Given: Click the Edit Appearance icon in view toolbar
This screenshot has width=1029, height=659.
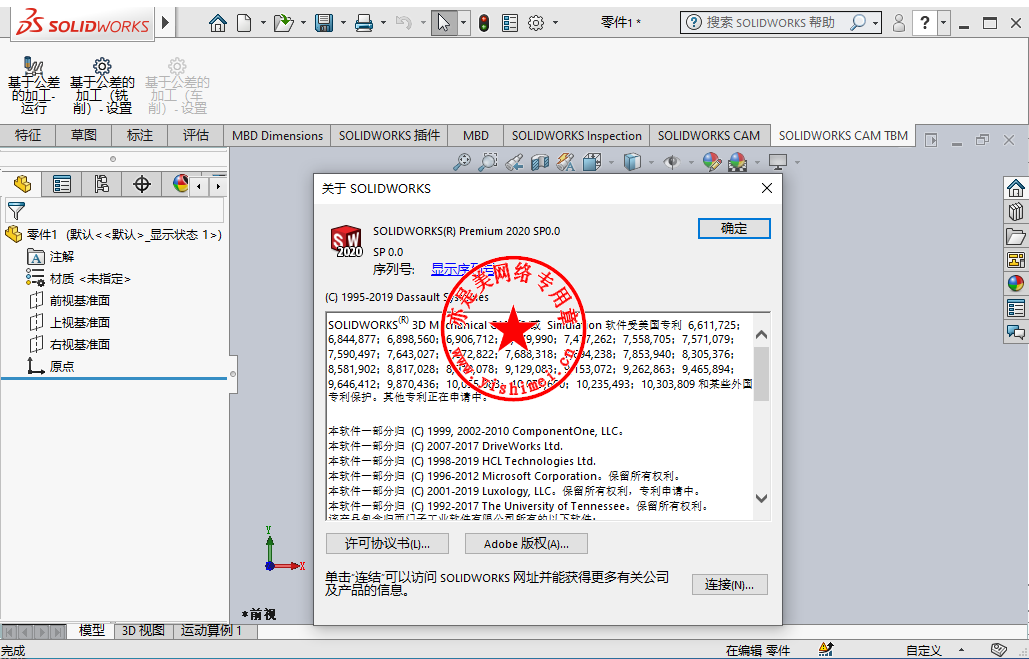Looking at the screenshot, I should pyautogui.click(x=712, y=161).
